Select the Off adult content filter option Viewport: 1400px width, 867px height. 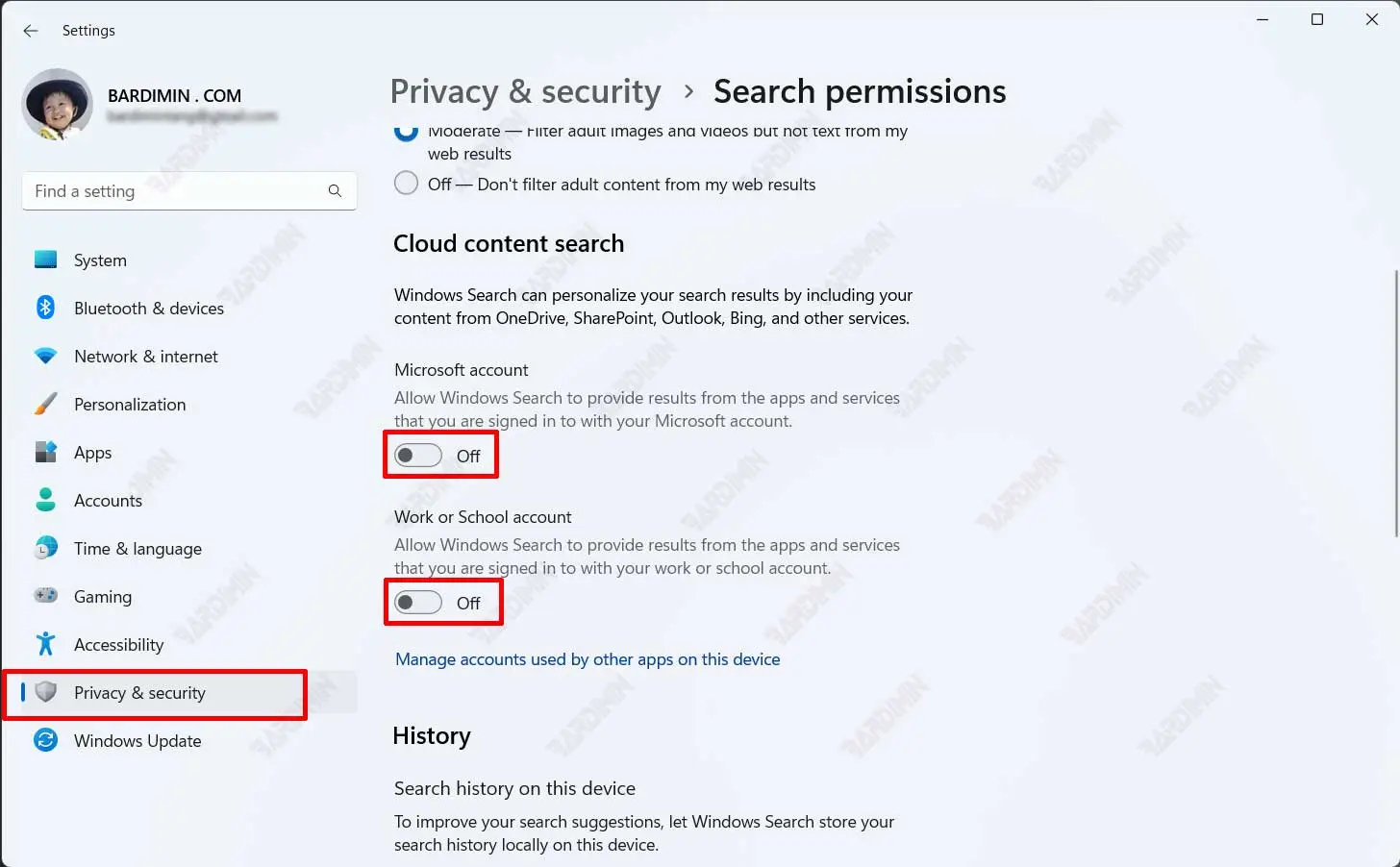[407, 184]
